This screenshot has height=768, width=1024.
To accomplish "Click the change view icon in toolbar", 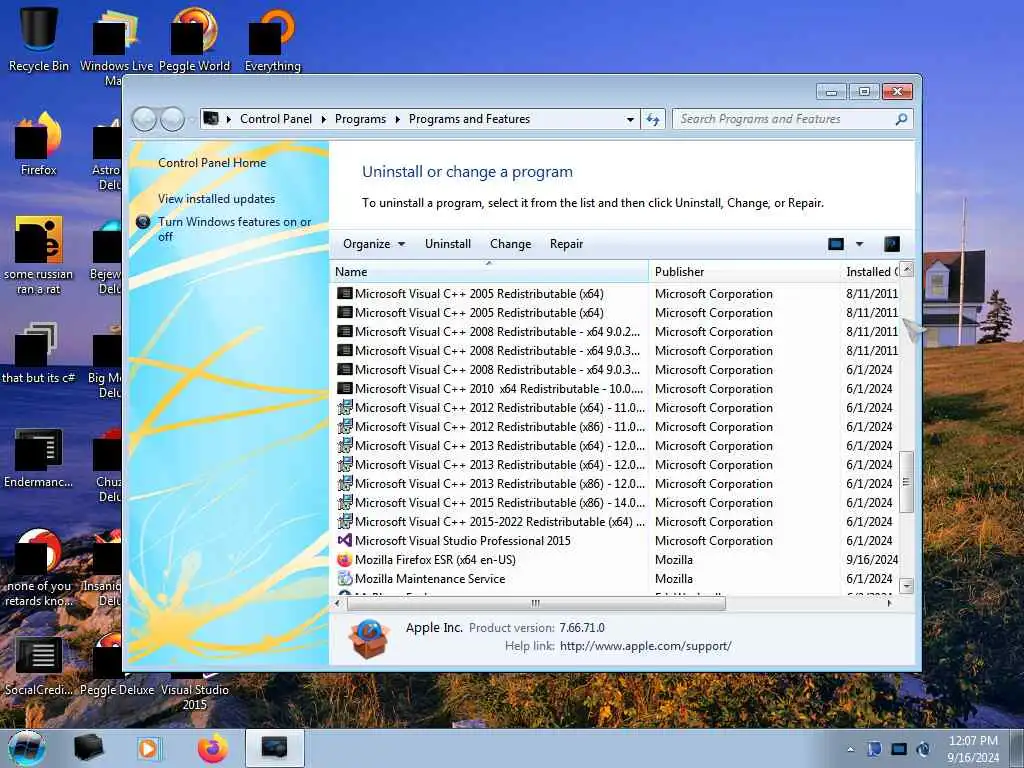I will click(x=836, y=244).
